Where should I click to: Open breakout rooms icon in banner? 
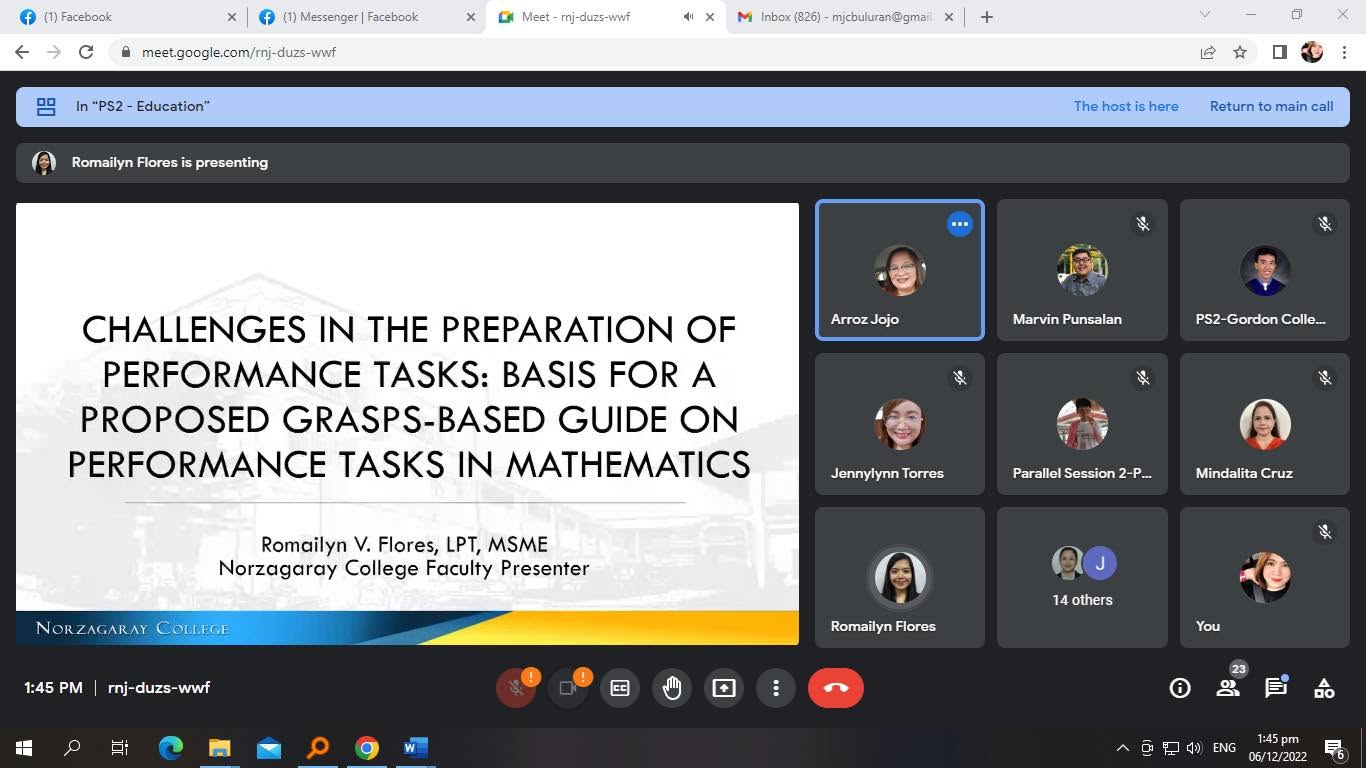coord(46,106)
